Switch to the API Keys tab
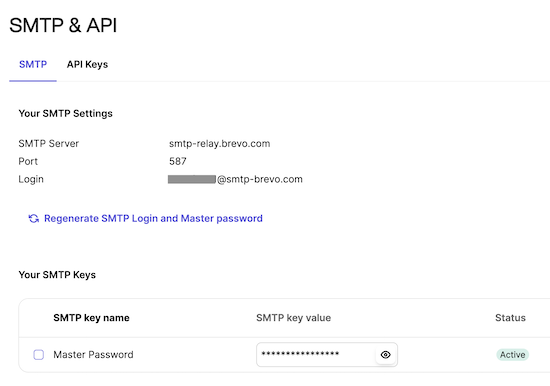550x386 pixels. click(87, 65)
